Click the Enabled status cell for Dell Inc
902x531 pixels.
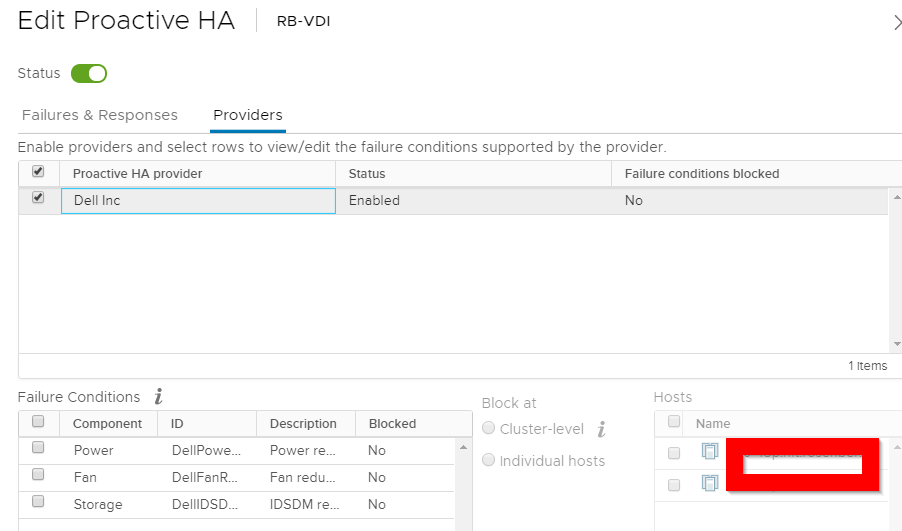tap(473, 201)
